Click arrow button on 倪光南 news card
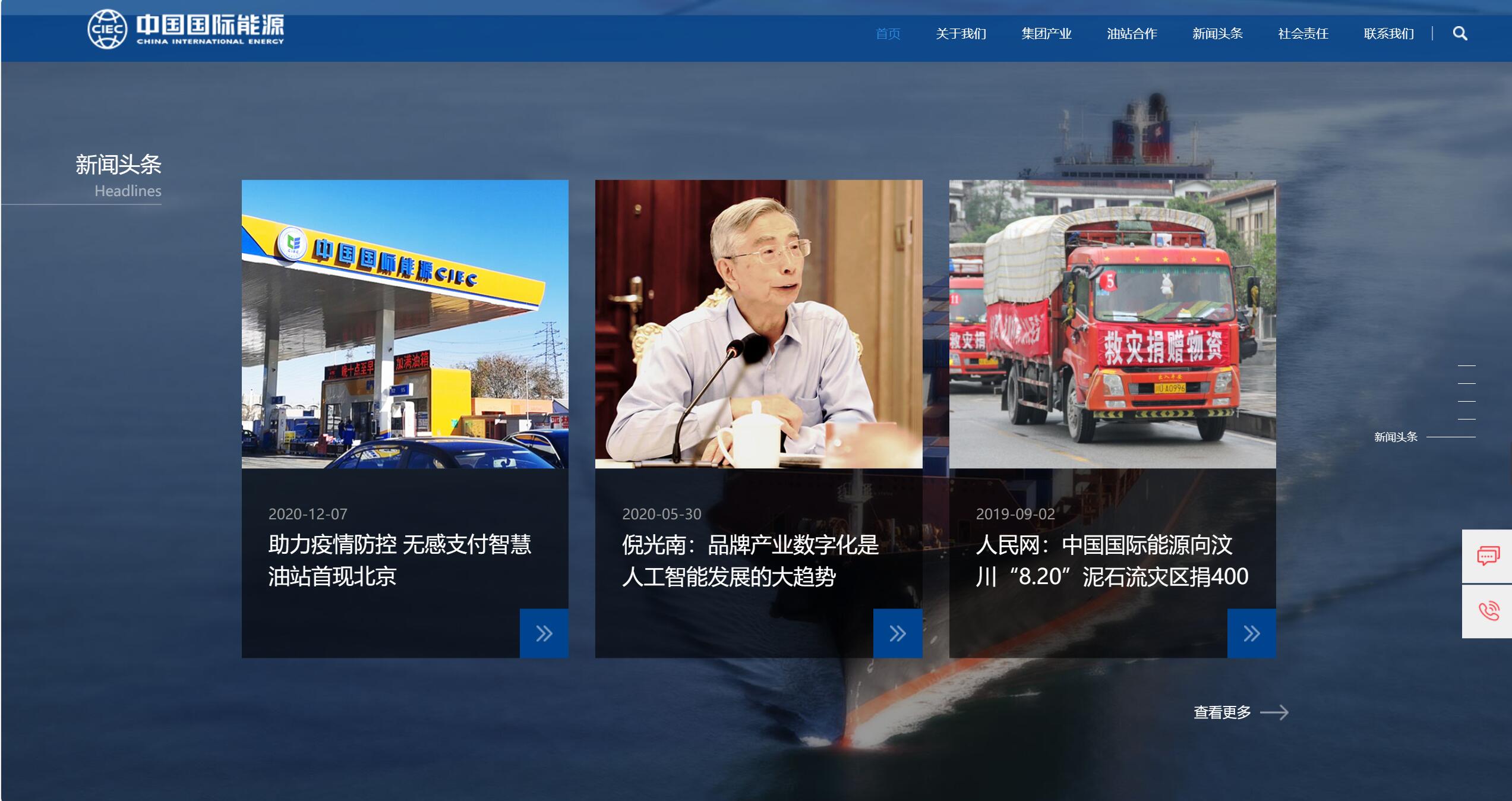Image resolution: width=1512 pixels, height=801 pixels. coord(898,633)
